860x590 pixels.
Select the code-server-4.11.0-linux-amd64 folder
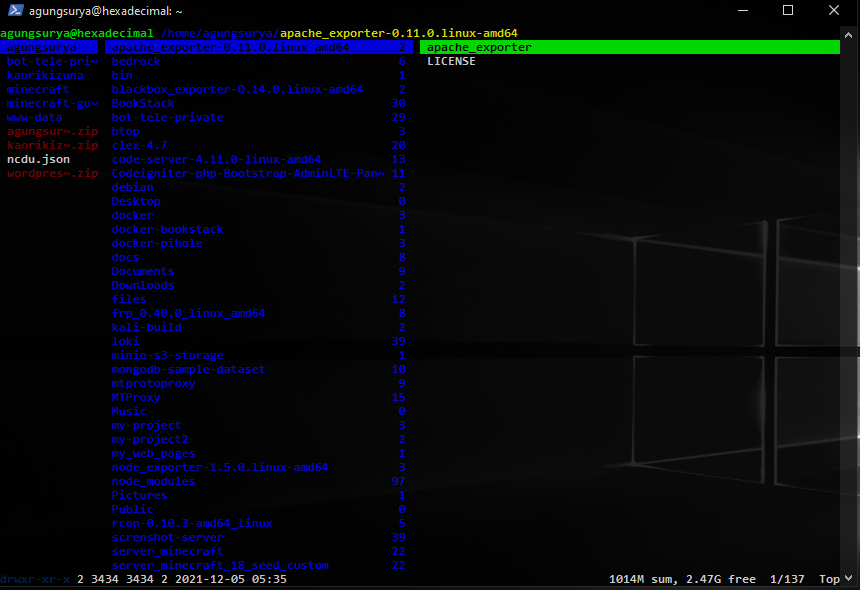click(216, 159)
